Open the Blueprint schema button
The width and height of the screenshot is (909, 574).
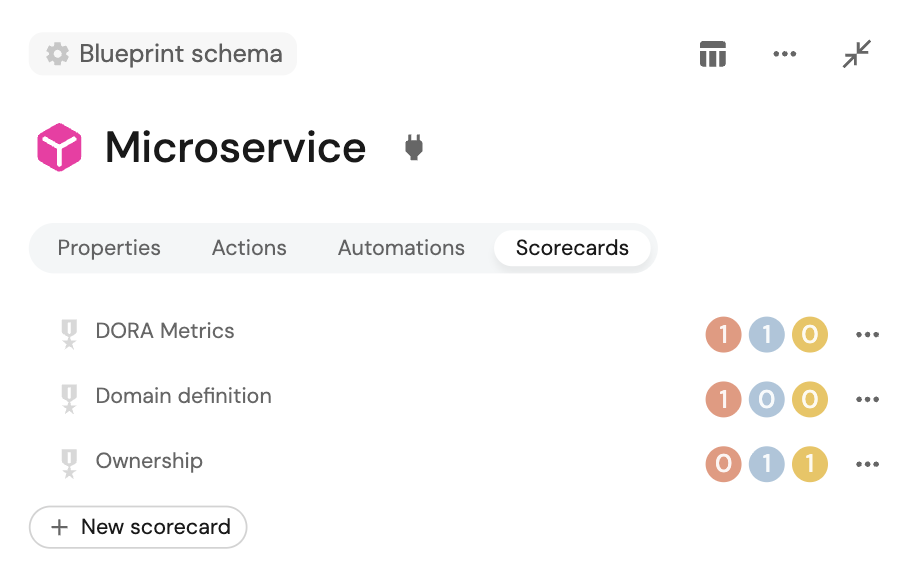163,54
